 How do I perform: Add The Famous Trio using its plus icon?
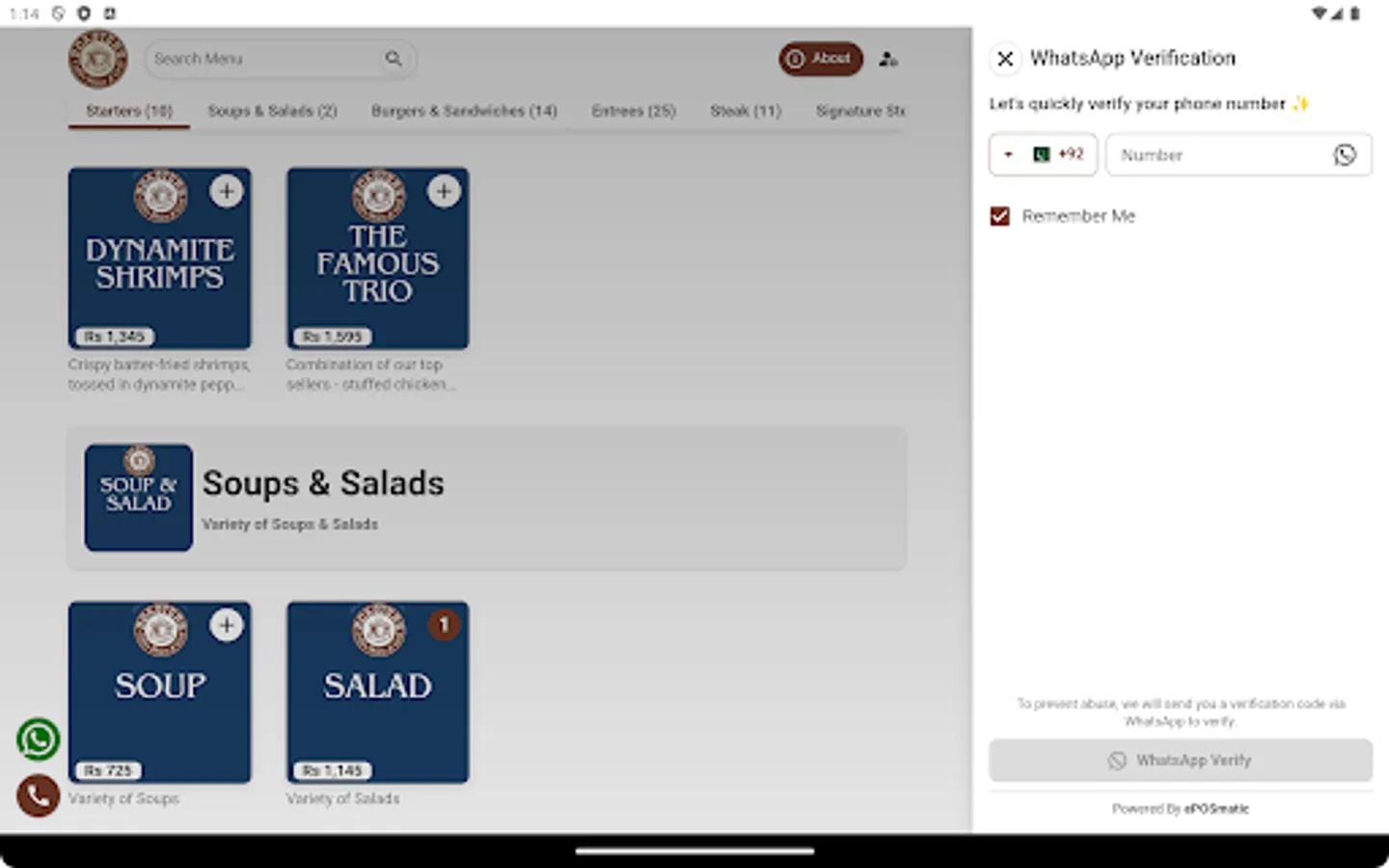[x=444, y=192]
